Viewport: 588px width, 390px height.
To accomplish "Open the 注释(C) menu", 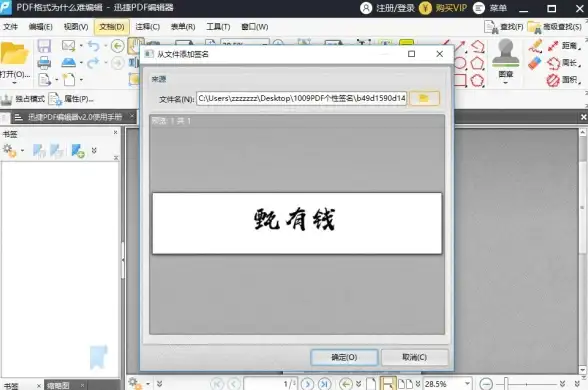I will point(147,27).
